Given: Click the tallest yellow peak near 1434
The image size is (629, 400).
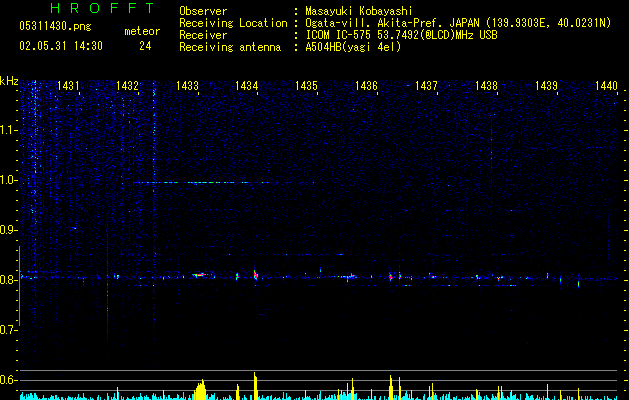Looking at the screenshot, I should (255, 386).
